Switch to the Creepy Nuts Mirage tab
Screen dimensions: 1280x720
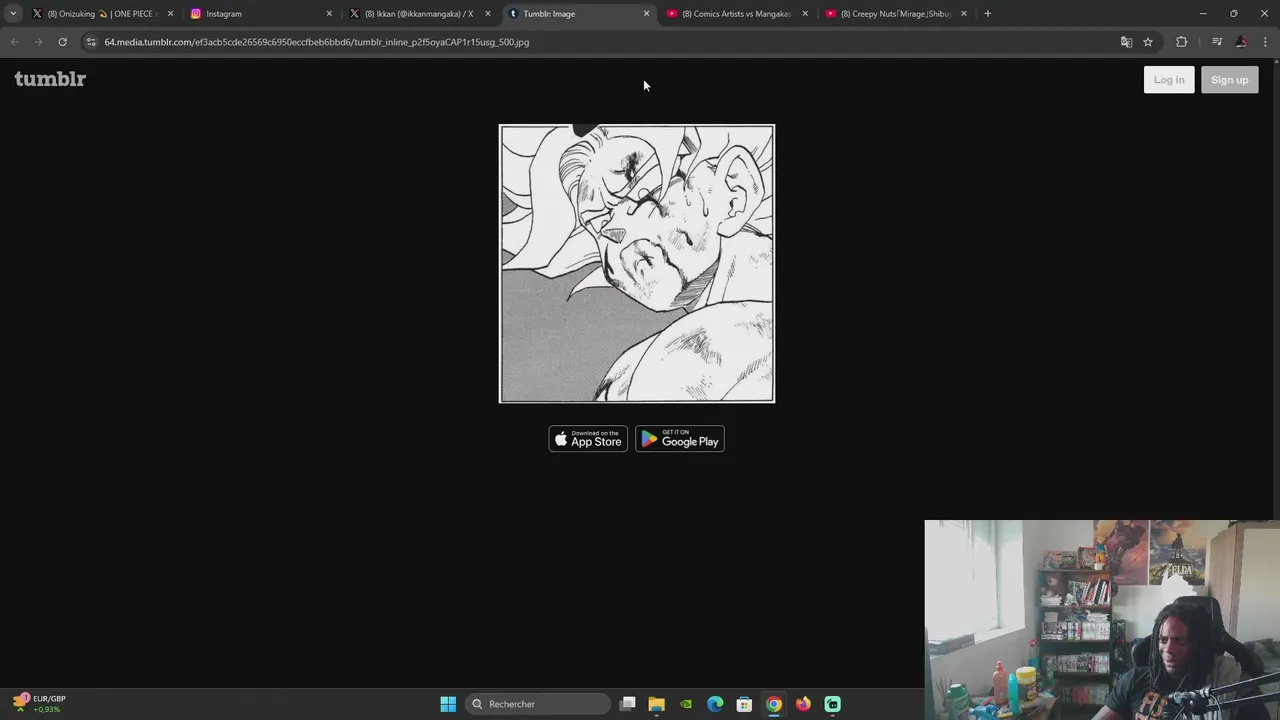click(x=894, y=14)
